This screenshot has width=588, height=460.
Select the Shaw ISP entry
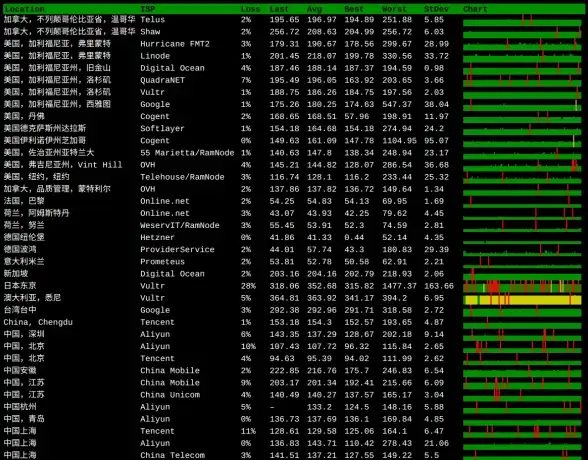point(150,31)
